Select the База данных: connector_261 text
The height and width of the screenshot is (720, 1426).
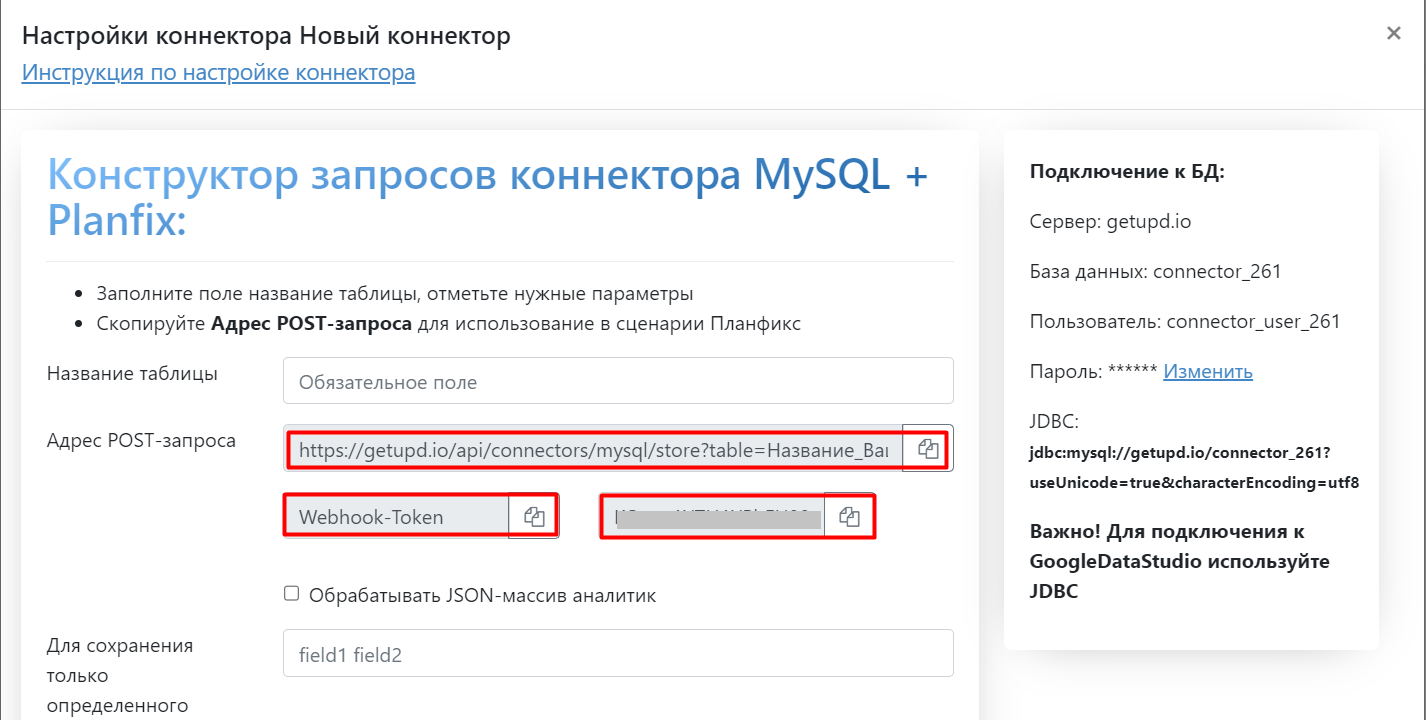tap(1155, 272)
